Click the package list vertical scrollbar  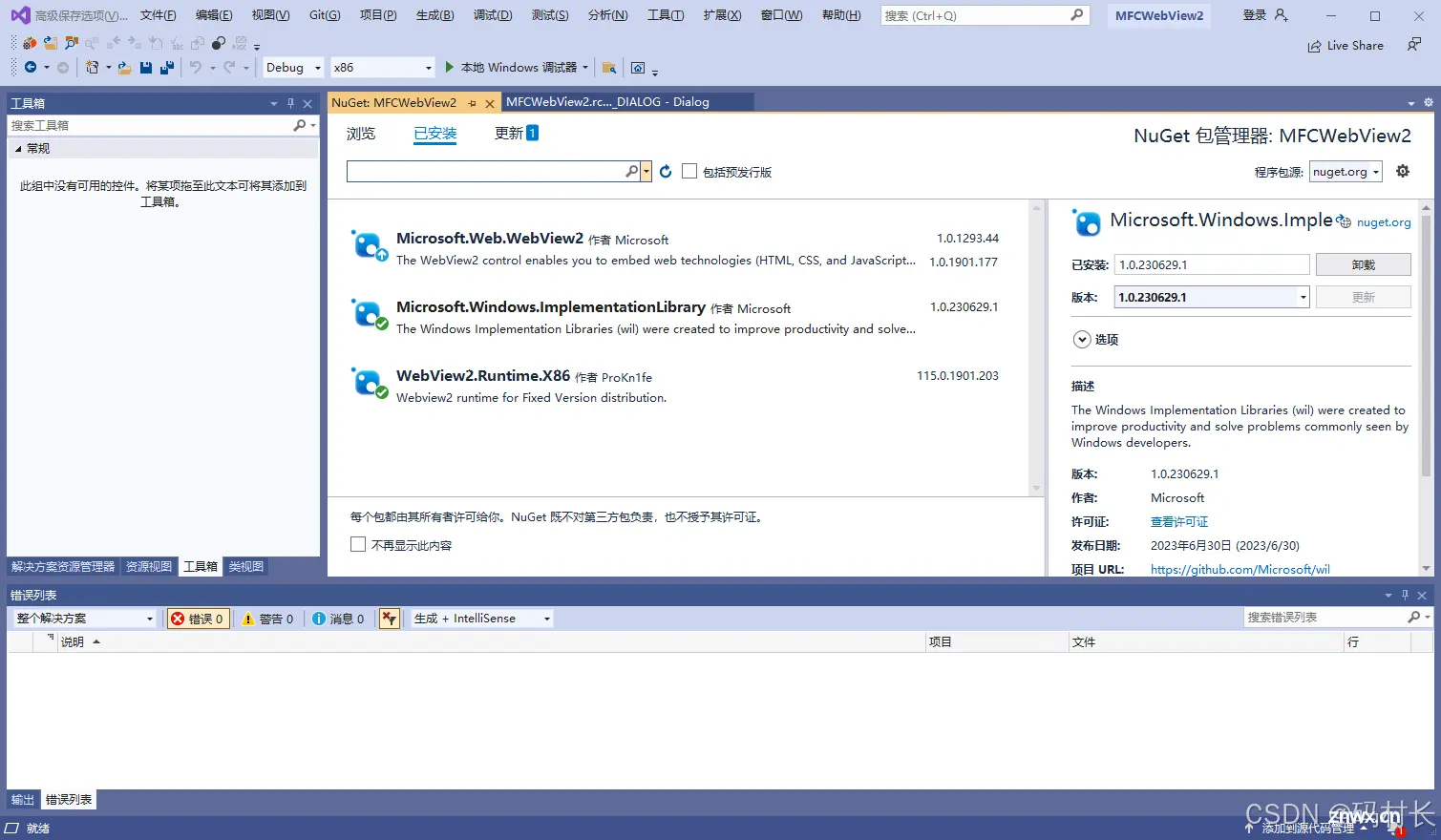coord(1036,347)
